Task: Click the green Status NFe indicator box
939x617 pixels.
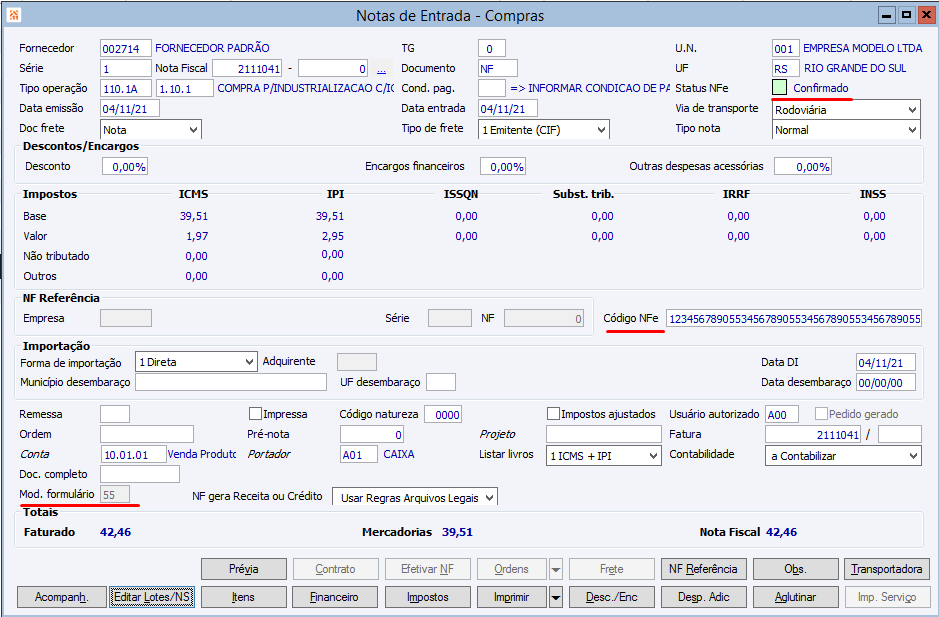Action: point(780,88)
